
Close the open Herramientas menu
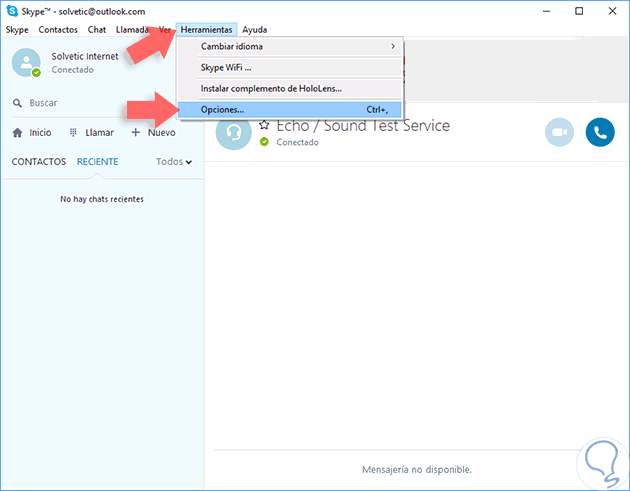[207, 30]
